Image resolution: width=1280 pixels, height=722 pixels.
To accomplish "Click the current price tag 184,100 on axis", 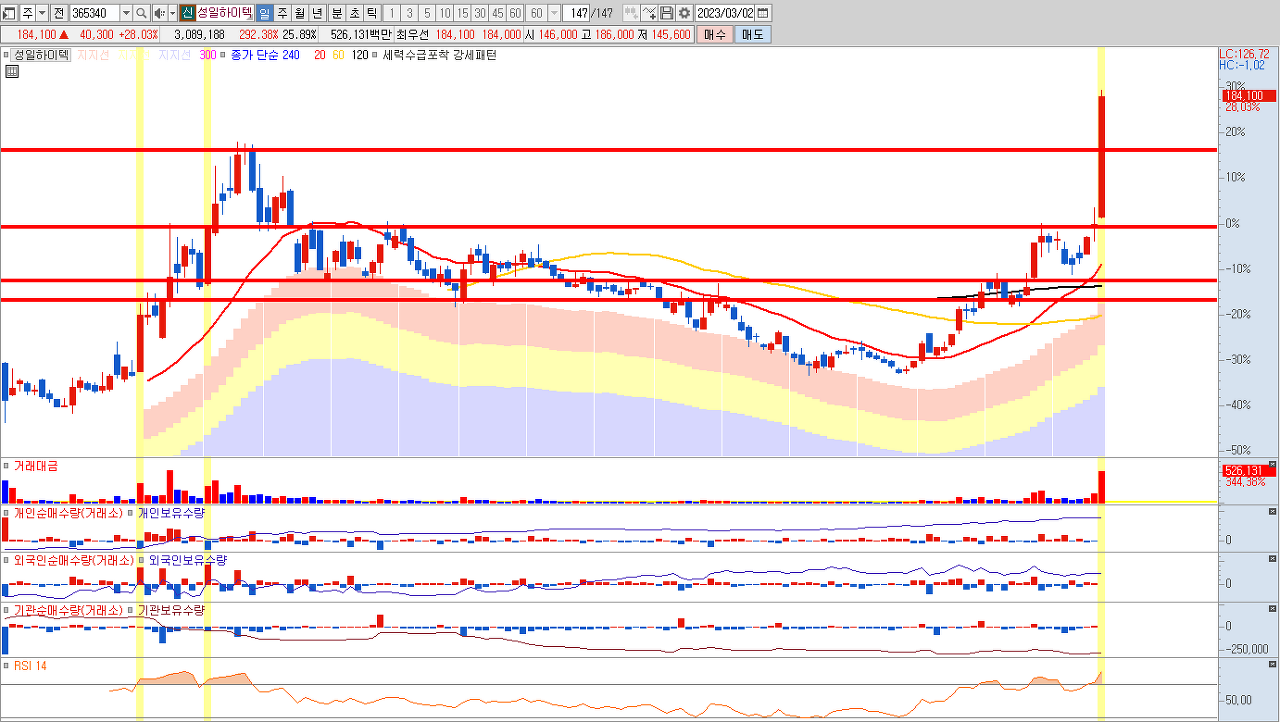I will click(x=1249, y=96).
